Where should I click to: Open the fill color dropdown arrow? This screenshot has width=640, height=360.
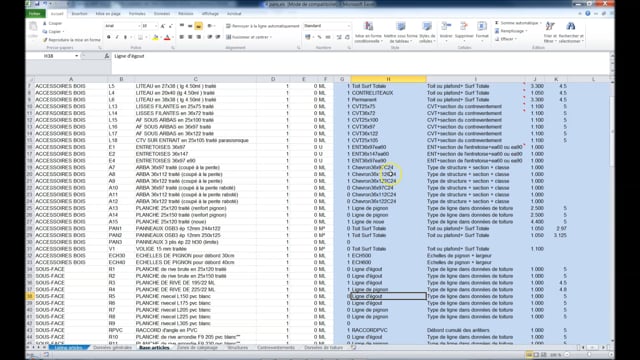[160, 37]
